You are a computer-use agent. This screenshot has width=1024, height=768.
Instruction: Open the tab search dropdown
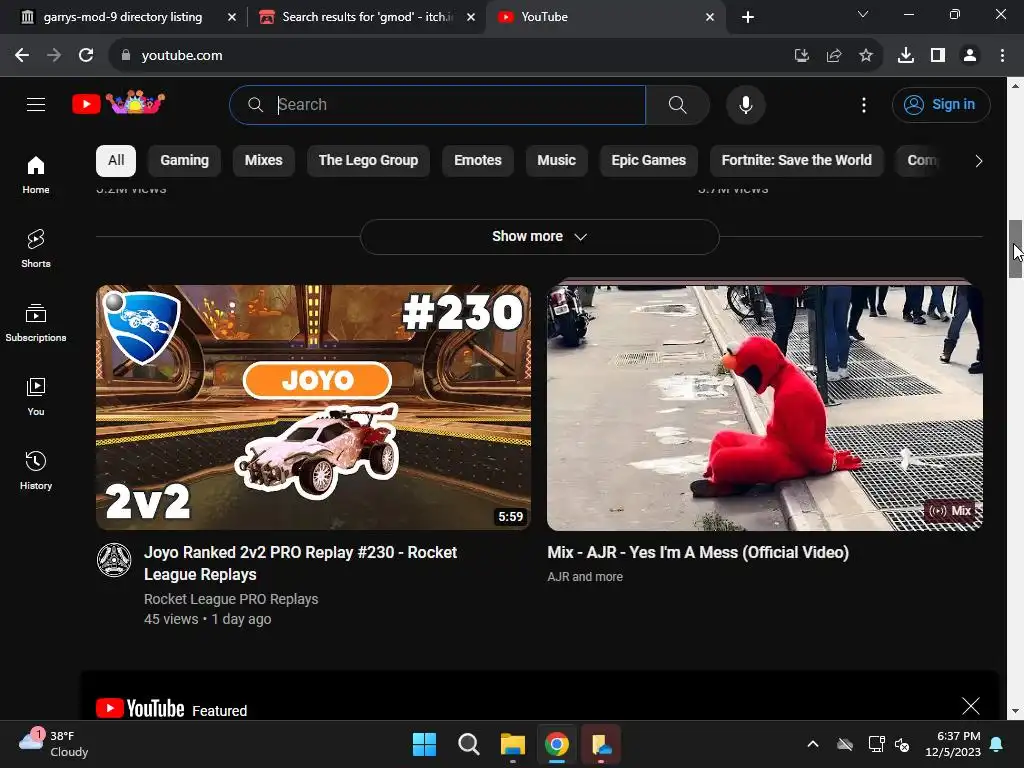tap(863, 14)
